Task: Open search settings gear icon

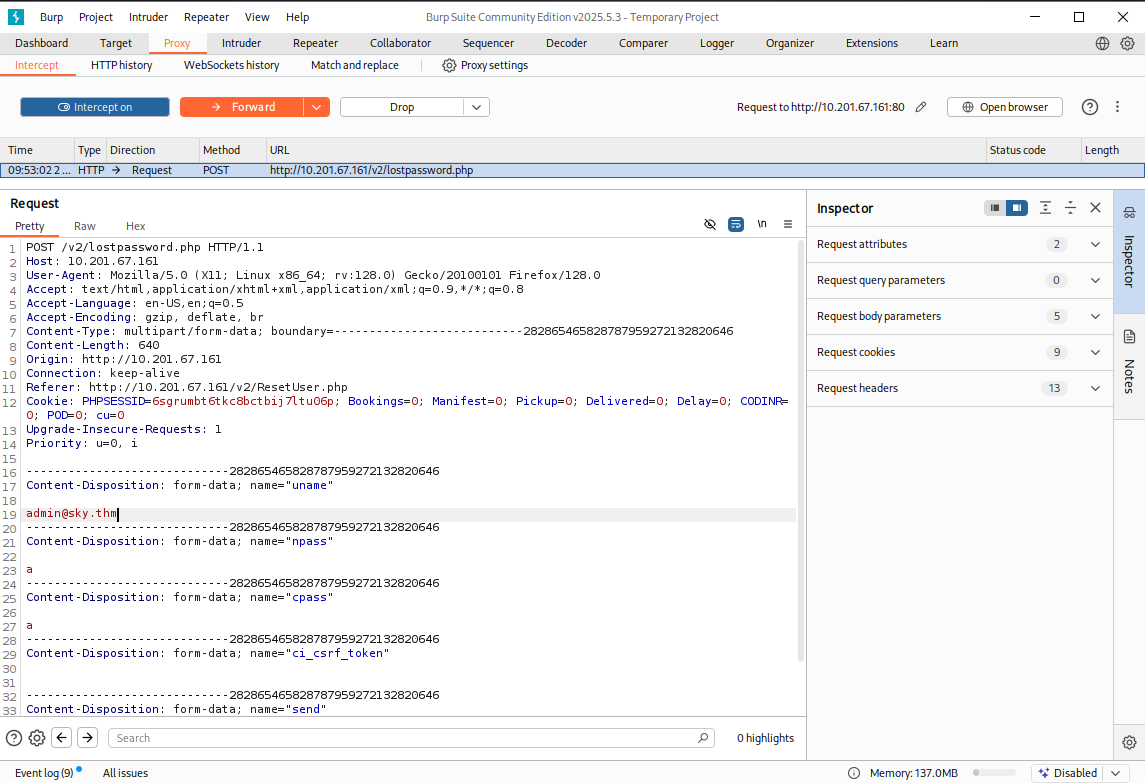Action: point(37,738)
